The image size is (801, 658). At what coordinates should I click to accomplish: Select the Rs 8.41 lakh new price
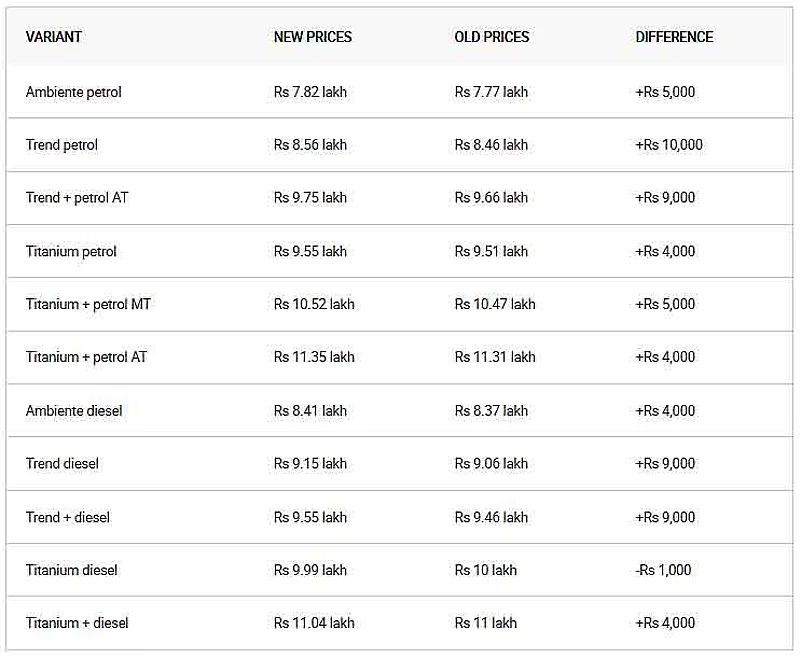coord(310,411)
